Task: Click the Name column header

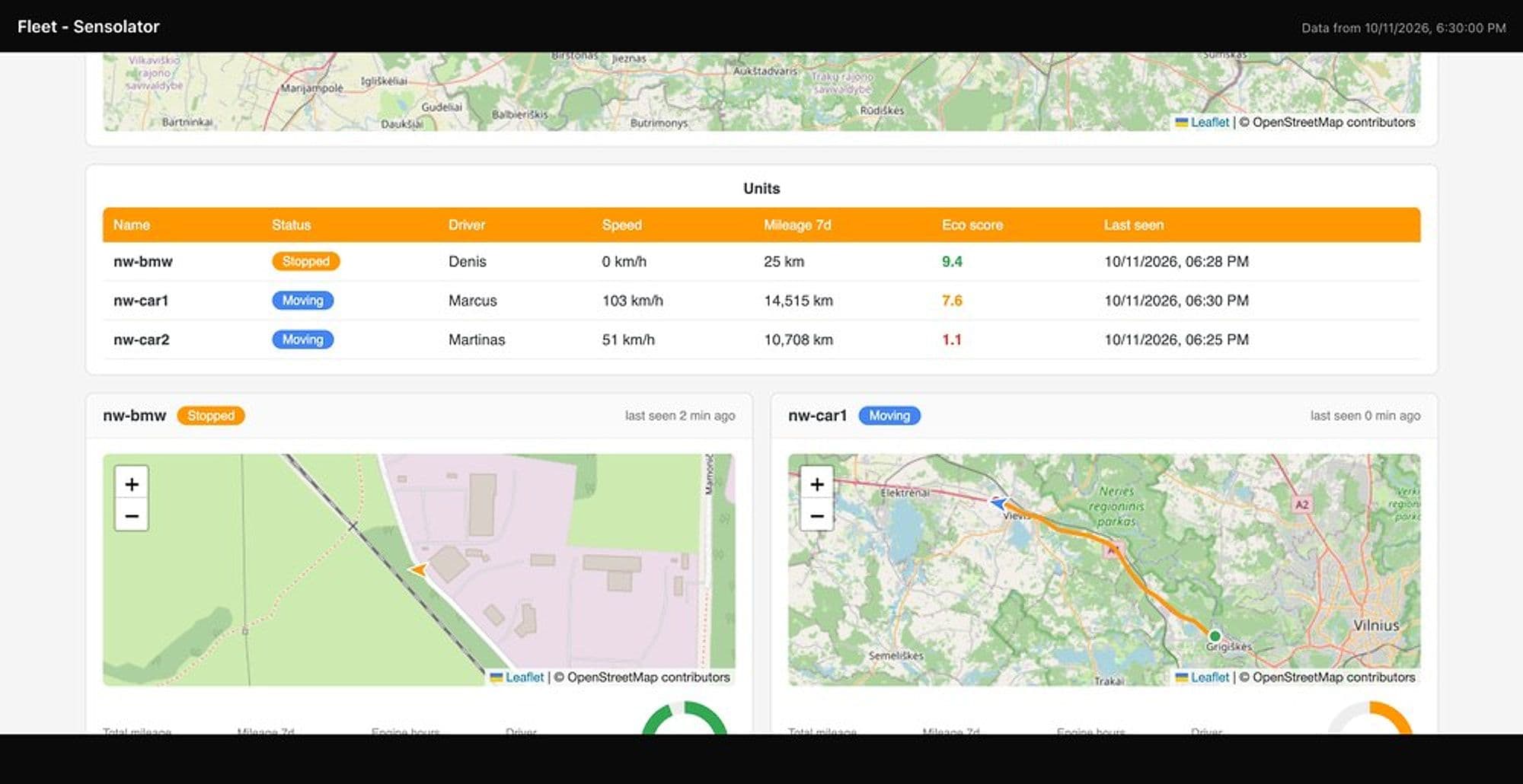Action: [x=132, y=225]
